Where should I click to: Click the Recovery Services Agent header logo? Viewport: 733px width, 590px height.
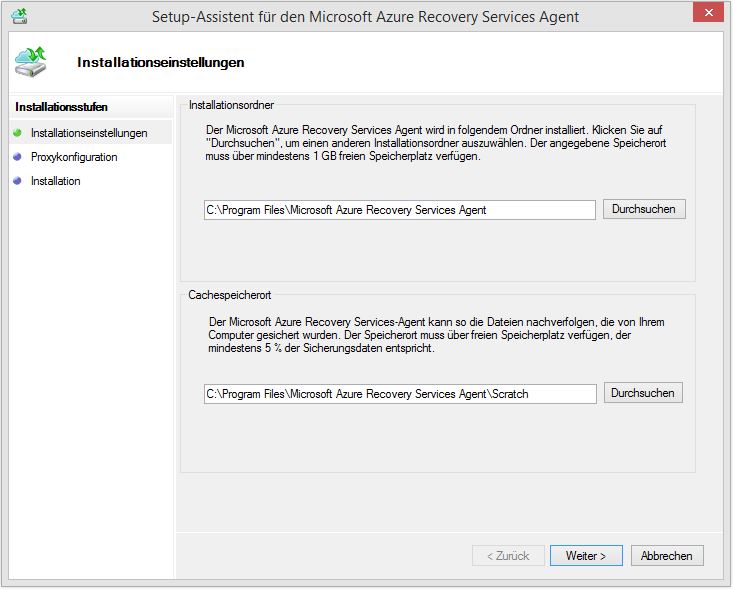coord(30,62)
